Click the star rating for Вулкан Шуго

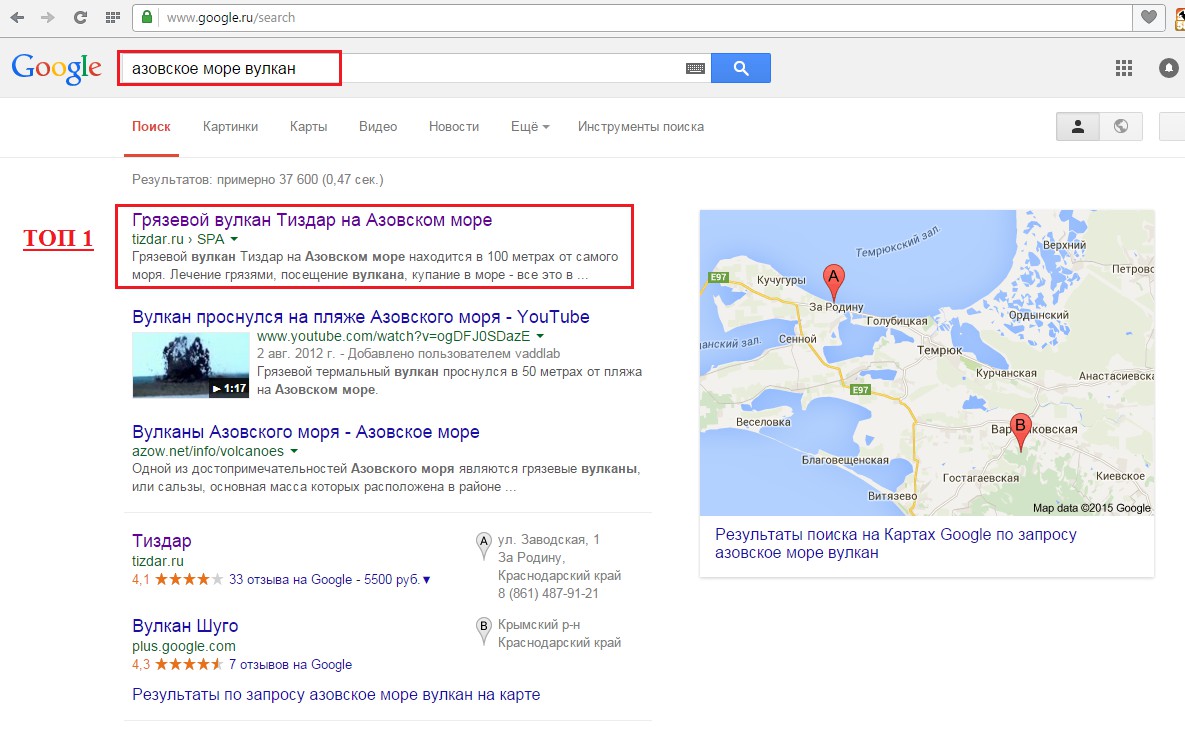(188, 664)
